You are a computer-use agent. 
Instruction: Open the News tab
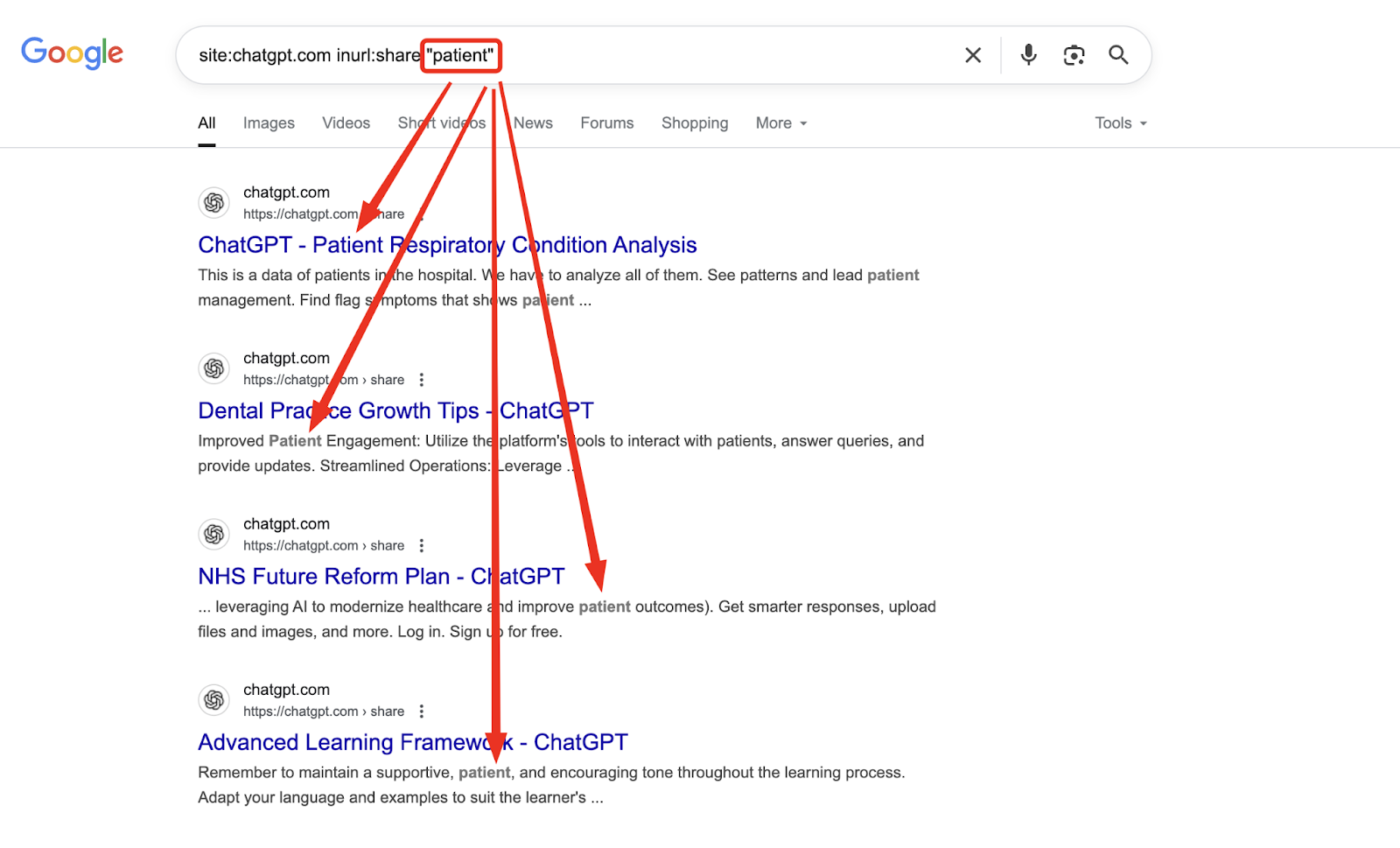tap(533, 123)
